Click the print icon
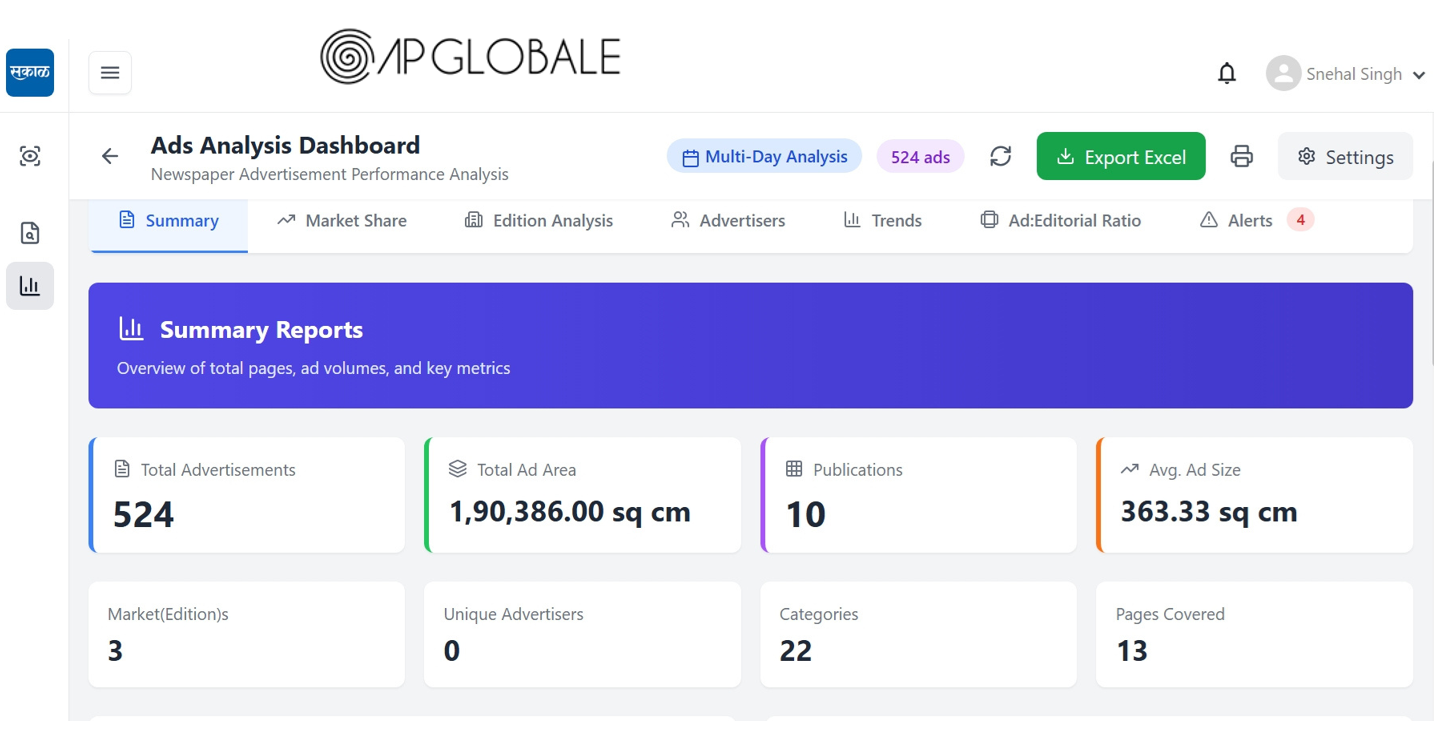1434x738 pixels. pos(1241,156)
